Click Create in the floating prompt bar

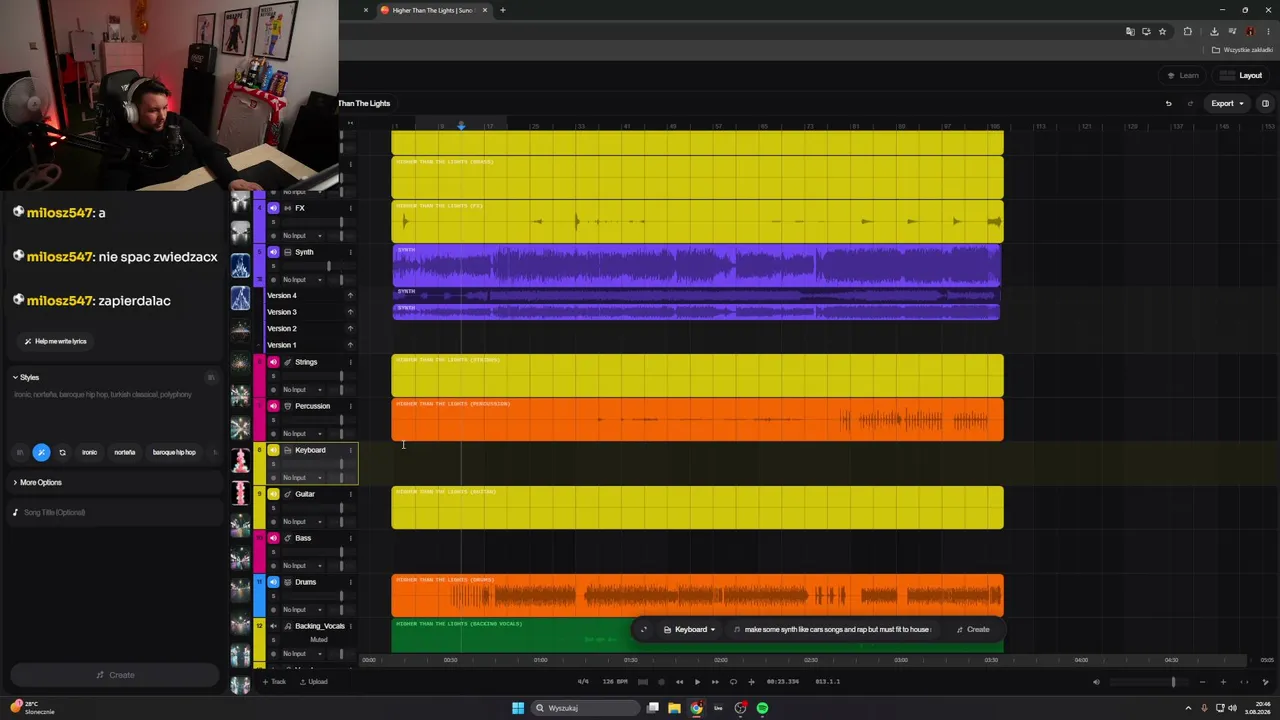coord(972,630)
